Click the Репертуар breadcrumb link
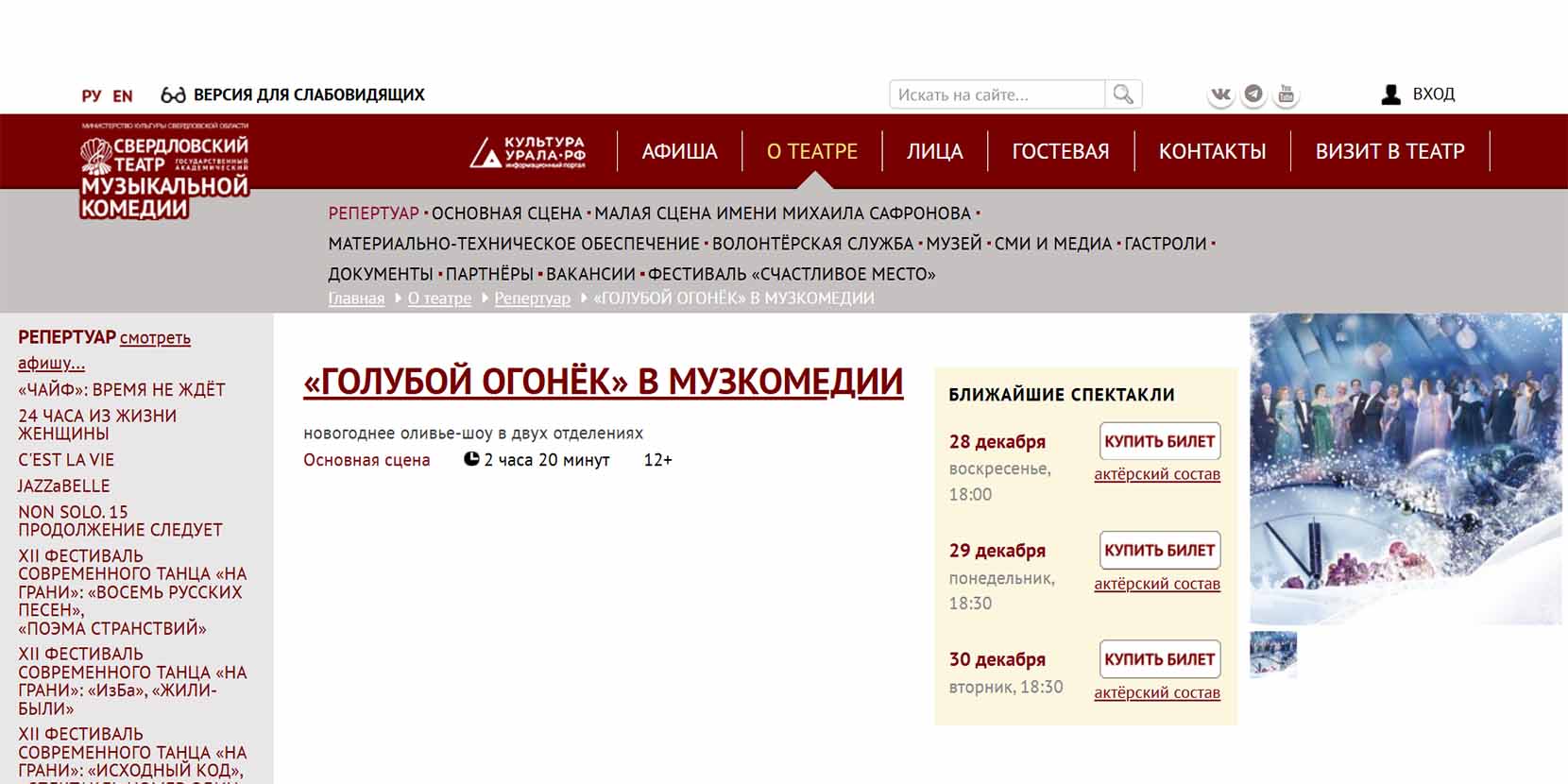 pyautogui.click(x=532, y=298)
